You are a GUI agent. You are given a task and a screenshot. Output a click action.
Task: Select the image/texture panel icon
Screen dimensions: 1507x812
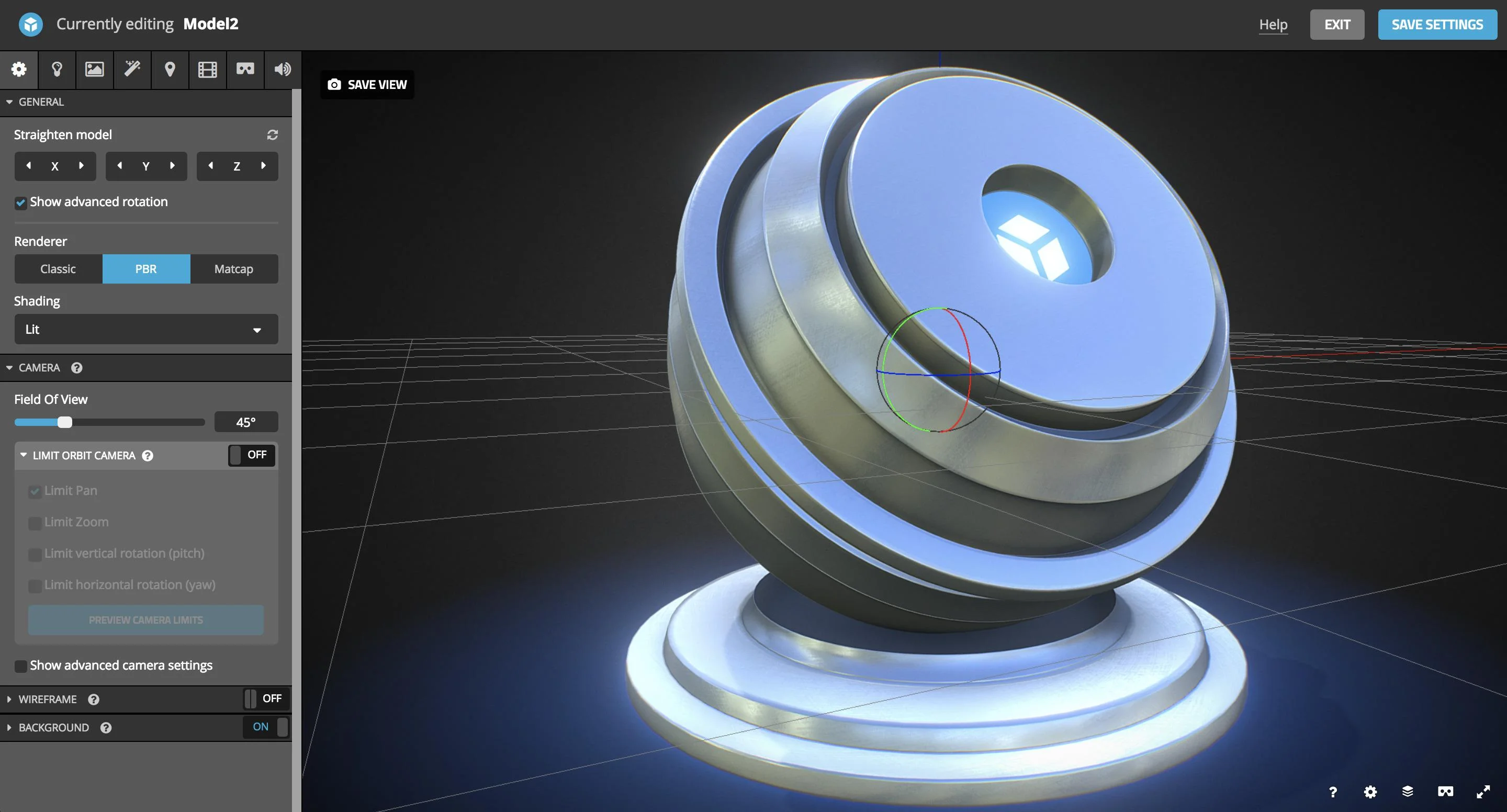94,68
